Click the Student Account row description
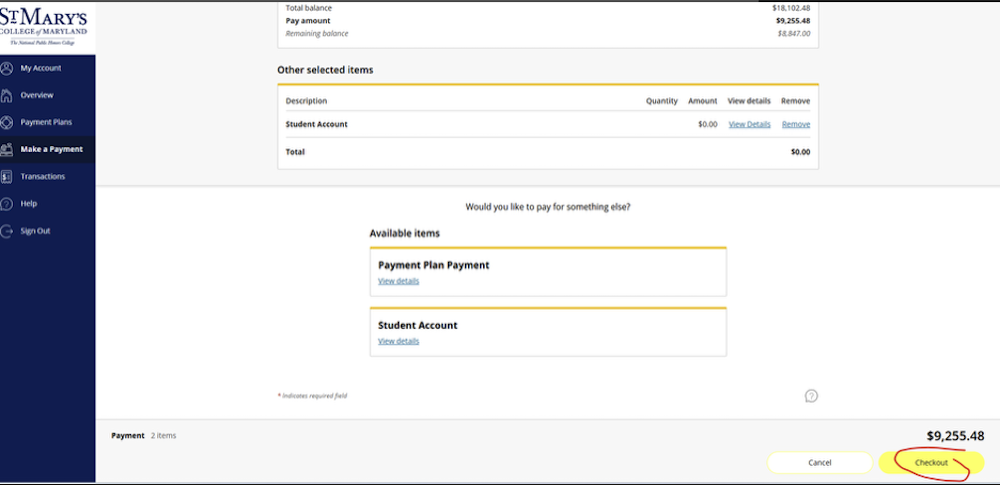This screenshot has width=1000, height=485. pyautogui.click(x=316, y=124)
